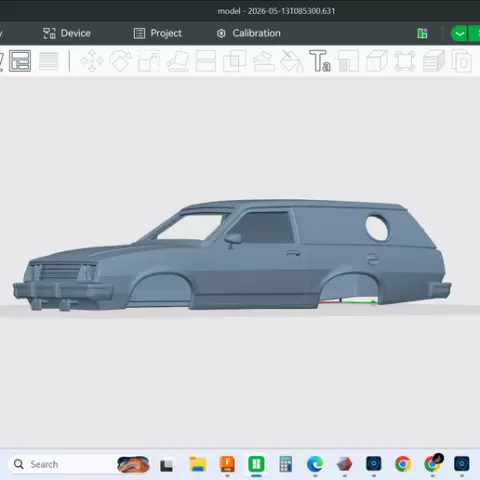Click the cube-shaped tool icon
The height and width of the screenshot is (480, 480).
tap(377, 61)
